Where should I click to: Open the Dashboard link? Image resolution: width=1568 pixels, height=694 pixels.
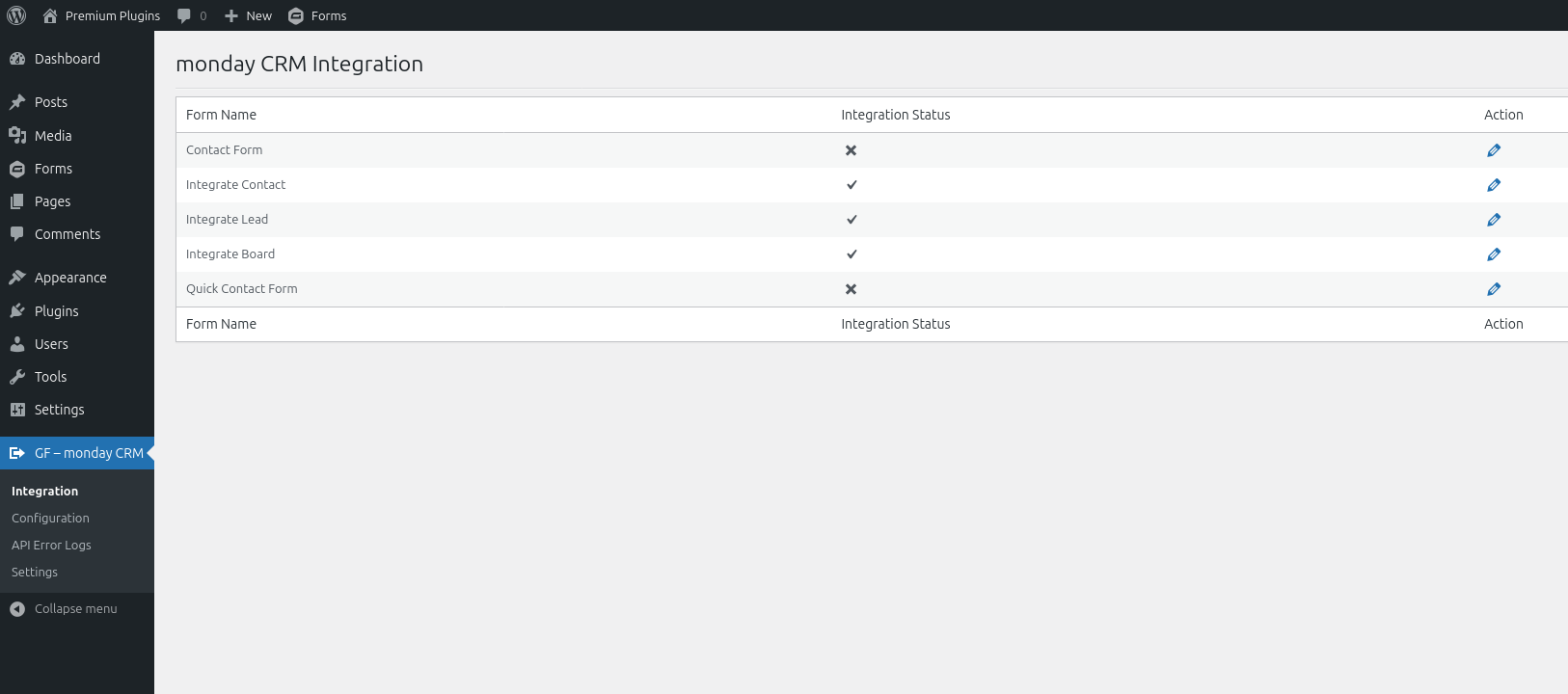click(67, 58)
